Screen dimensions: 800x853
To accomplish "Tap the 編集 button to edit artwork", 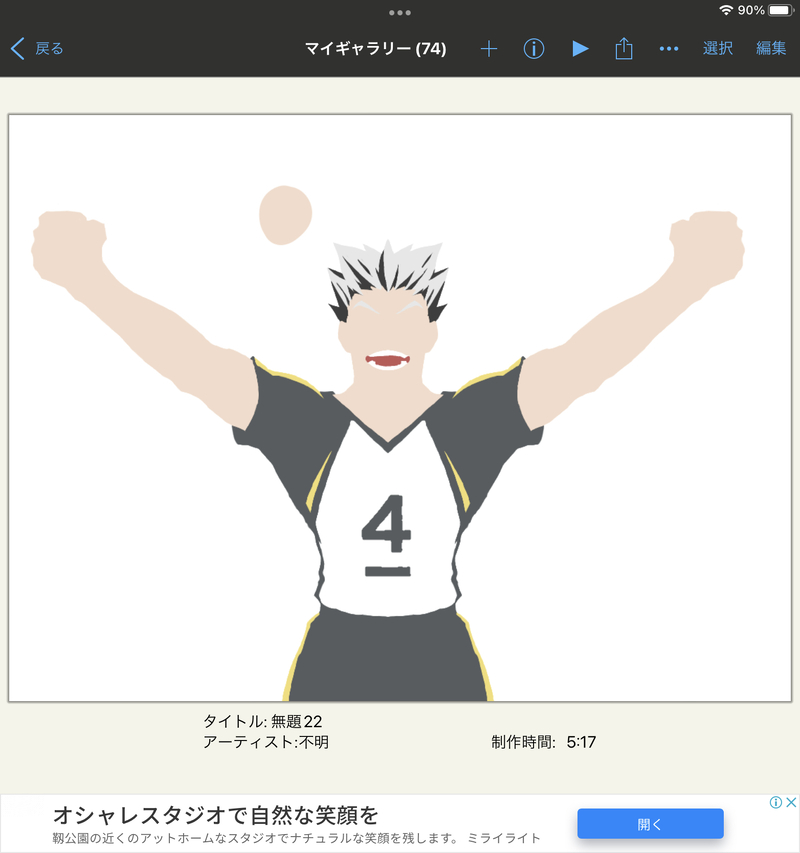I will click(x=771, y=48).
